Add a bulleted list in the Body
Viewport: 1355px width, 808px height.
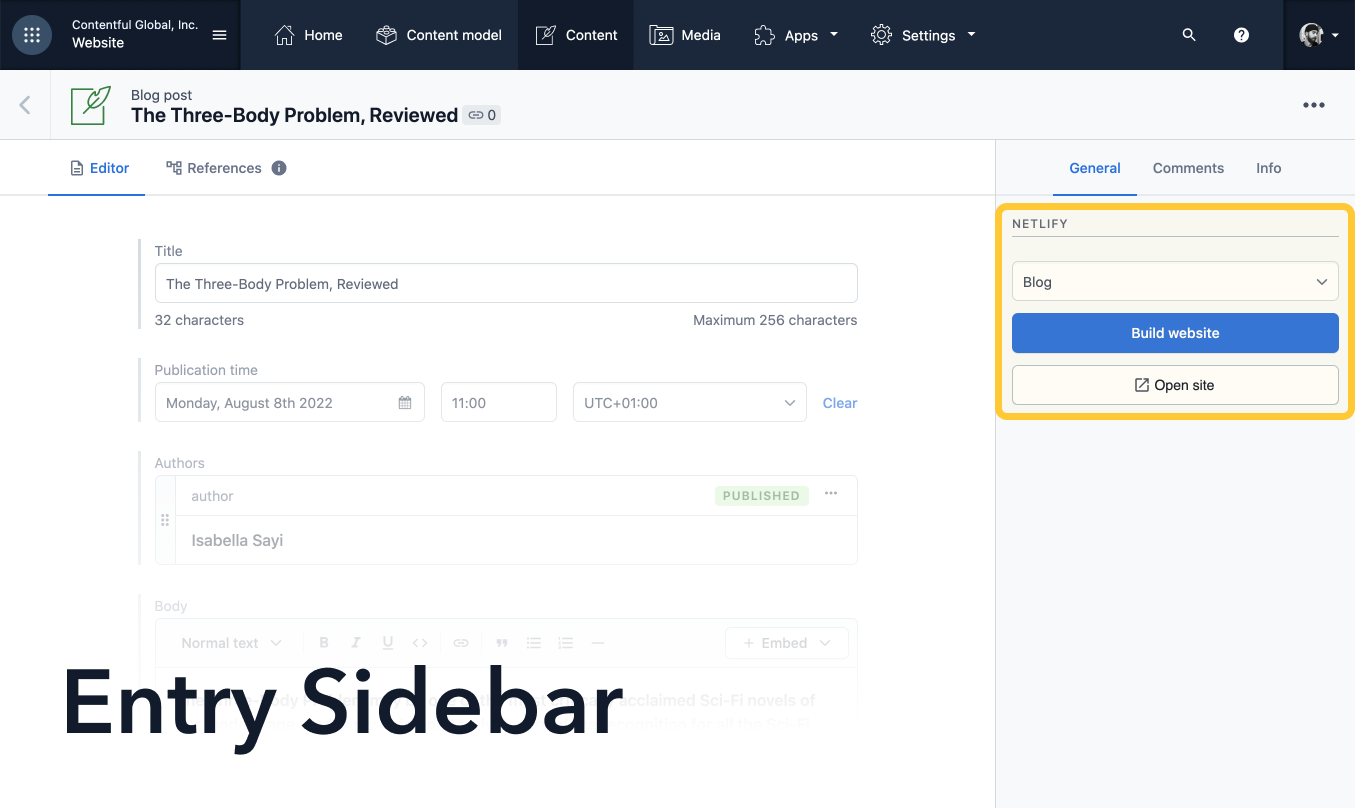[x=533, y=642]
